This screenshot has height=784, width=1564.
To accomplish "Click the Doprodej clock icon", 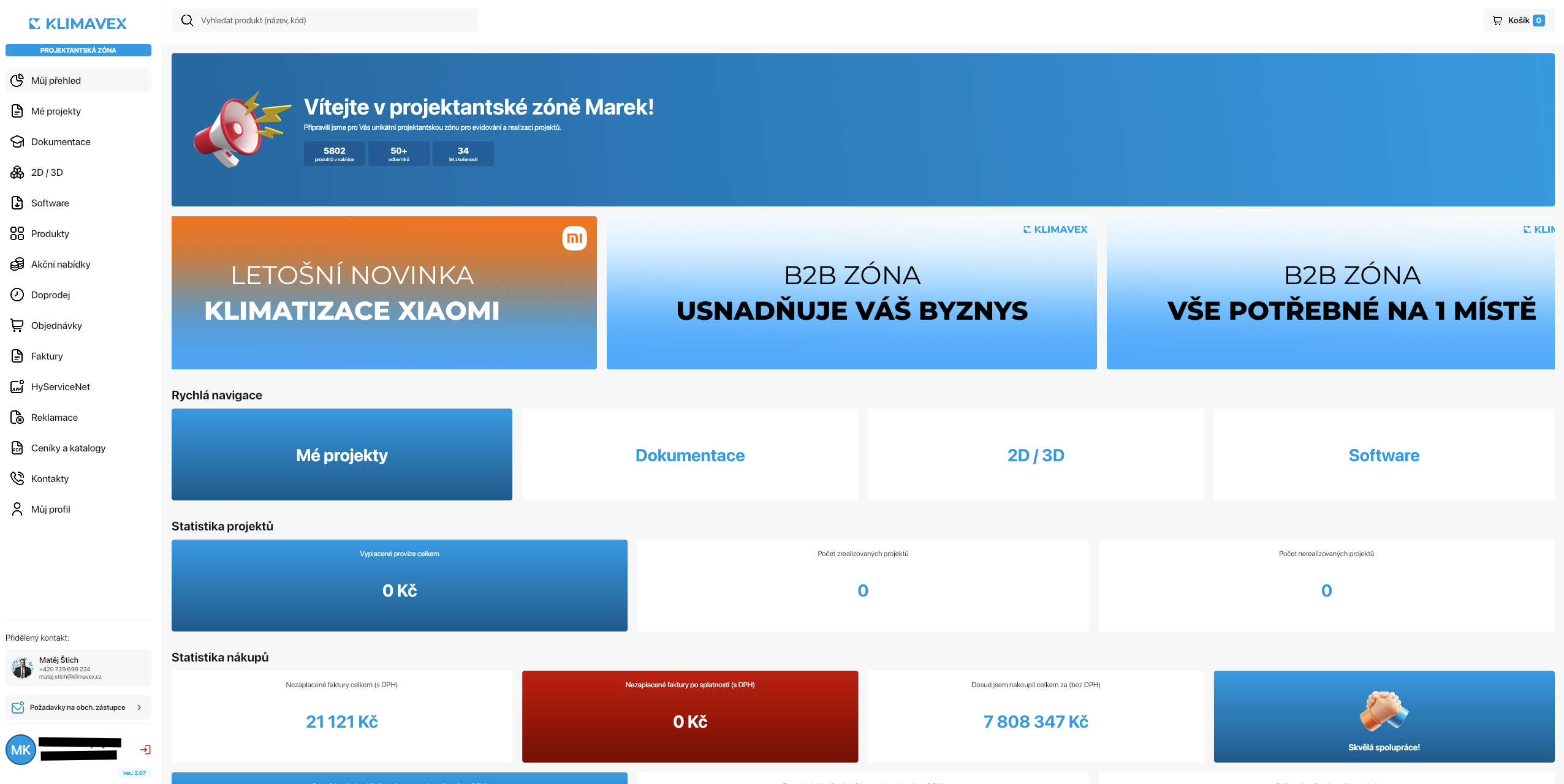I will click(x=17, y=295).
